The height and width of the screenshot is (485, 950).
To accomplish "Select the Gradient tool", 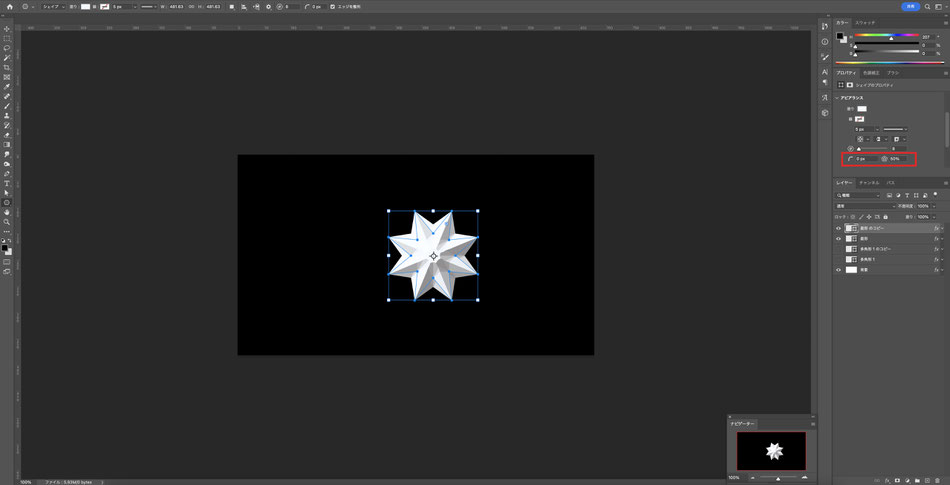I will (x=7, y=145).
